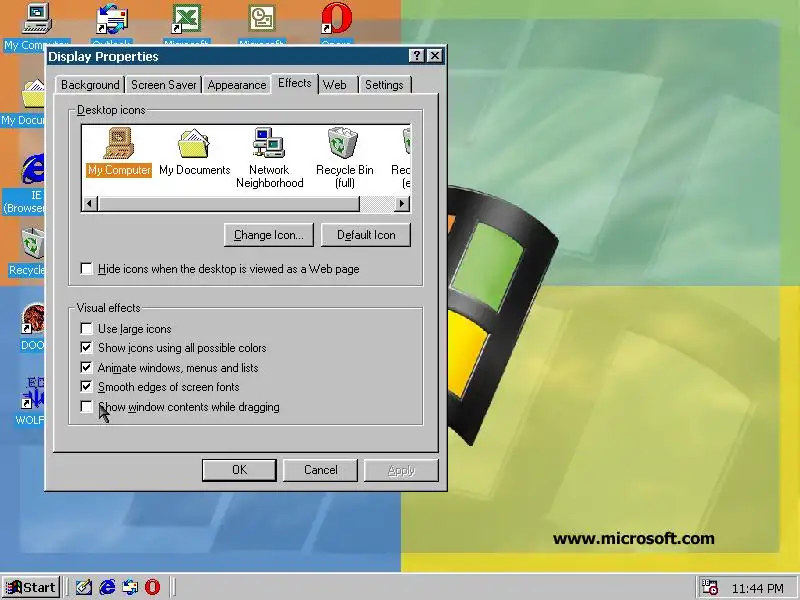The image size is (800, 600).
Task: Launch Outlook Express from Quick Launch
Action: pos(130,587)
